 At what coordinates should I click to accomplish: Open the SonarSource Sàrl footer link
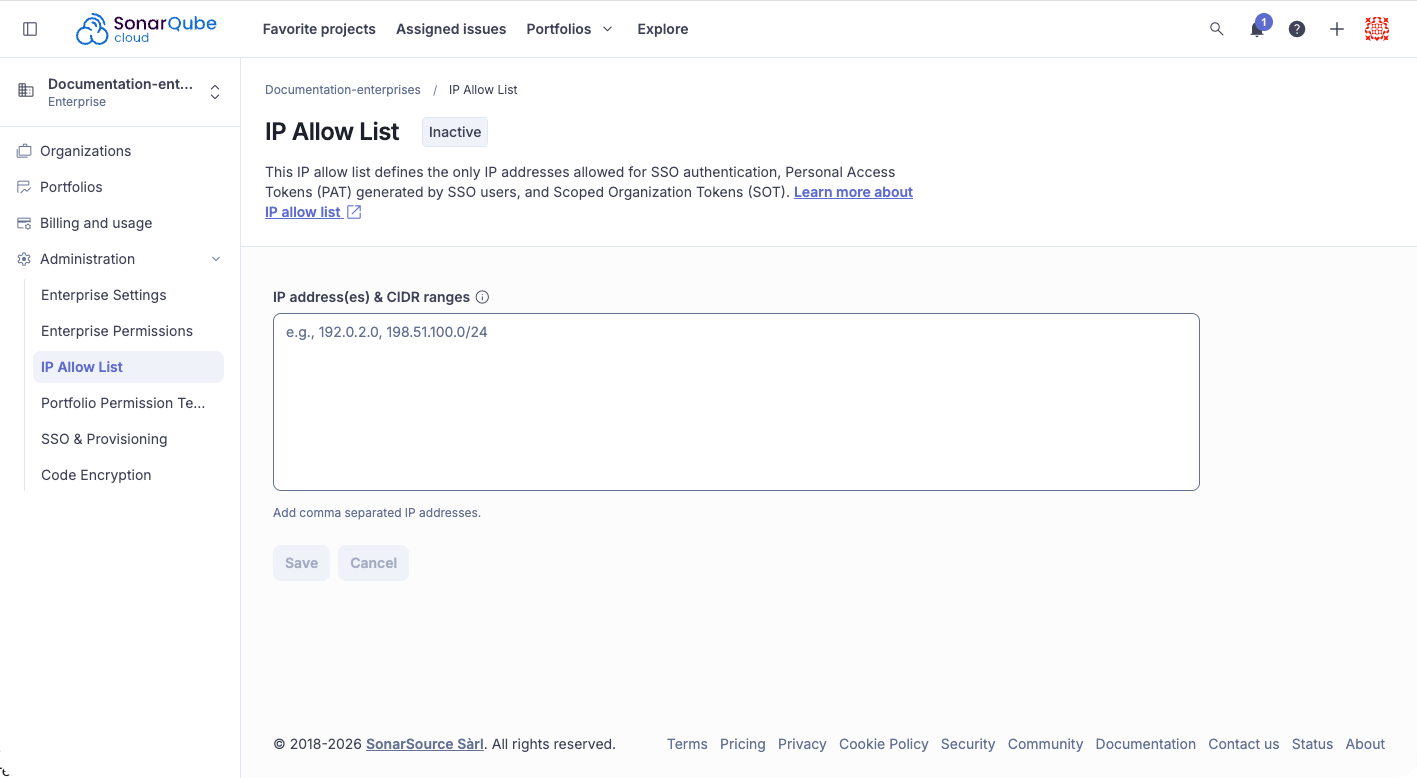pos(425,744)
